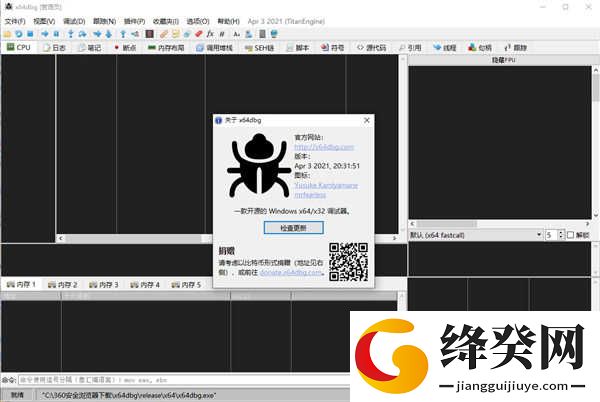Open the Yusuke Kamiyamane link
Screen dimensions: 600x402
tap(326, 185)
